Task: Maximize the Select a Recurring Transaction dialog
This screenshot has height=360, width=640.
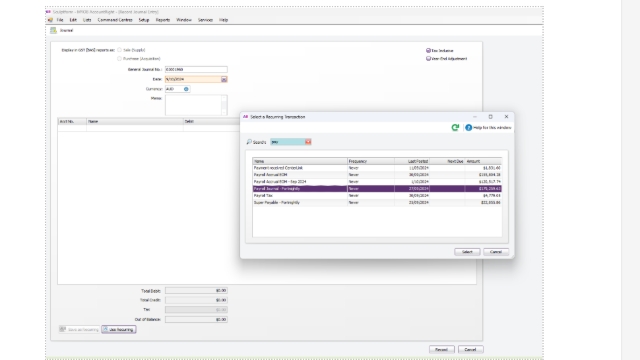Action: 491,117
